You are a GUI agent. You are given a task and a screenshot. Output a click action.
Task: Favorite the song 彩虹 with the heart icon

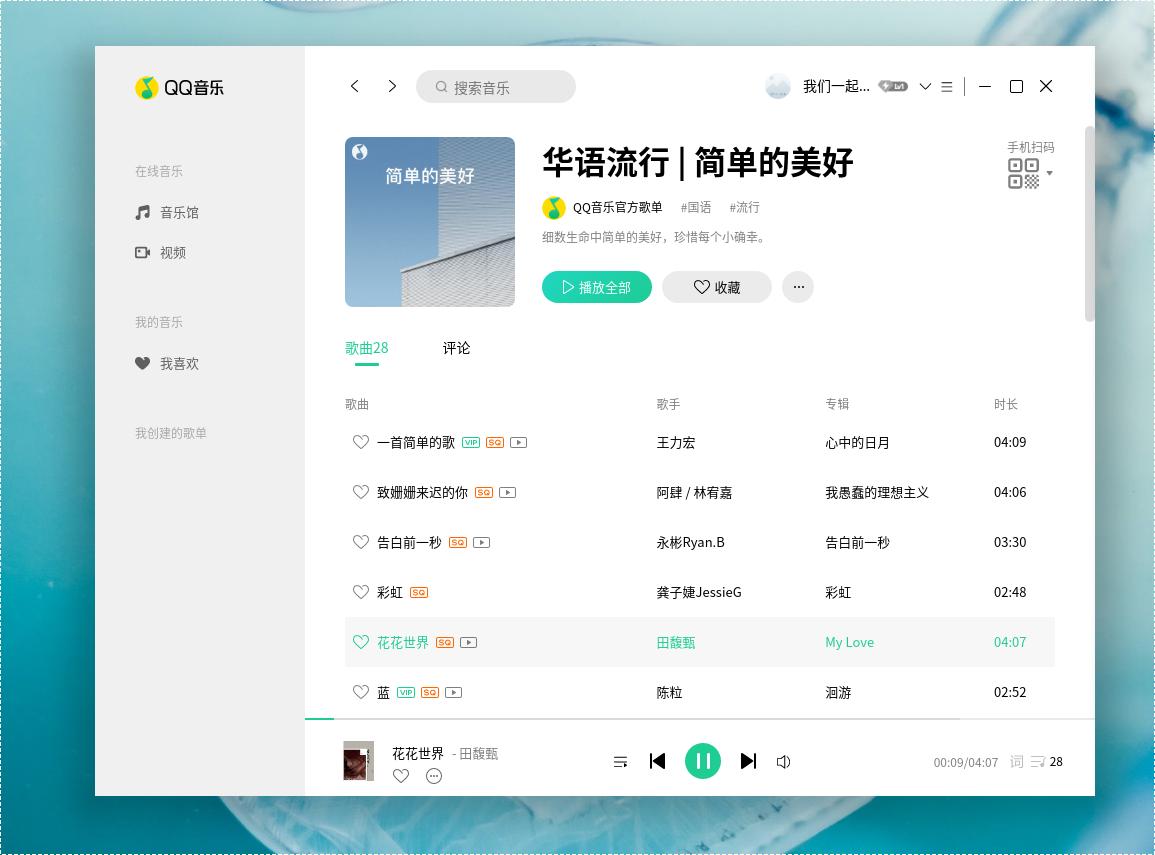[x=361, y=592]
